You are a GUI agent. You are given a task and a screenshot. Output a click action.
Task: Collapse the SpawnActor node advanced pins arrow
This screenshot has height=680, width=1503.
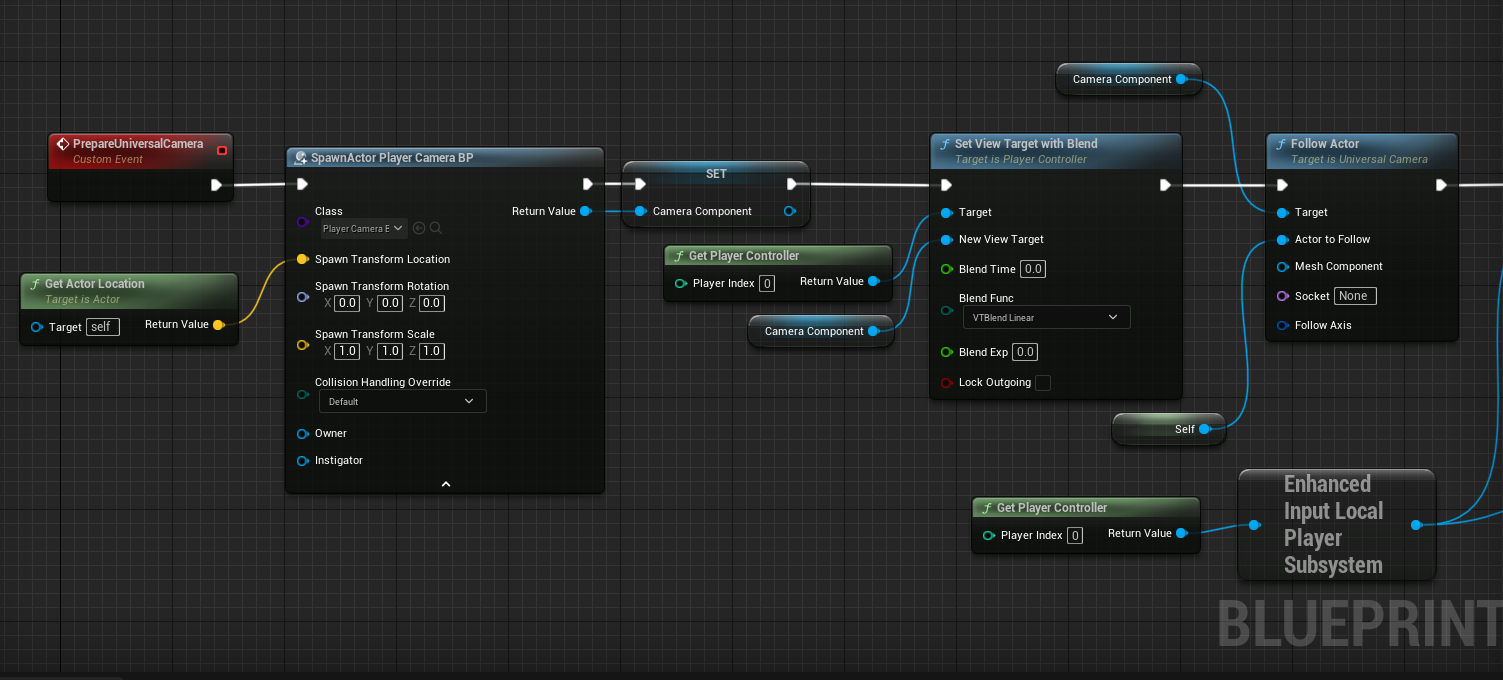pos(446,484)
